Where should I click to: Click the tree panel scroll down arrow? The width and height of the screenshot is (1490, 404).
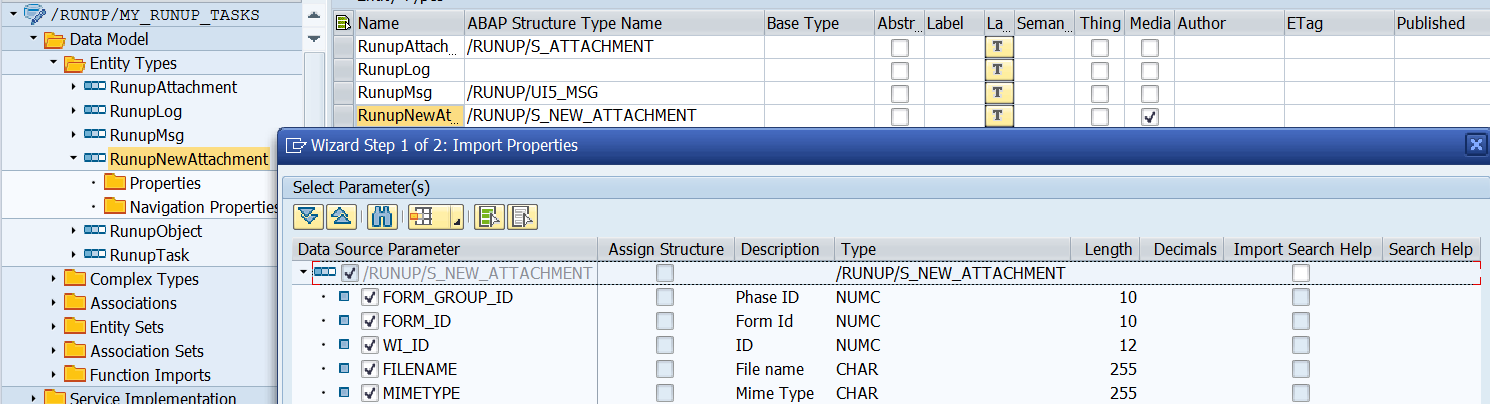coord(314,39)
